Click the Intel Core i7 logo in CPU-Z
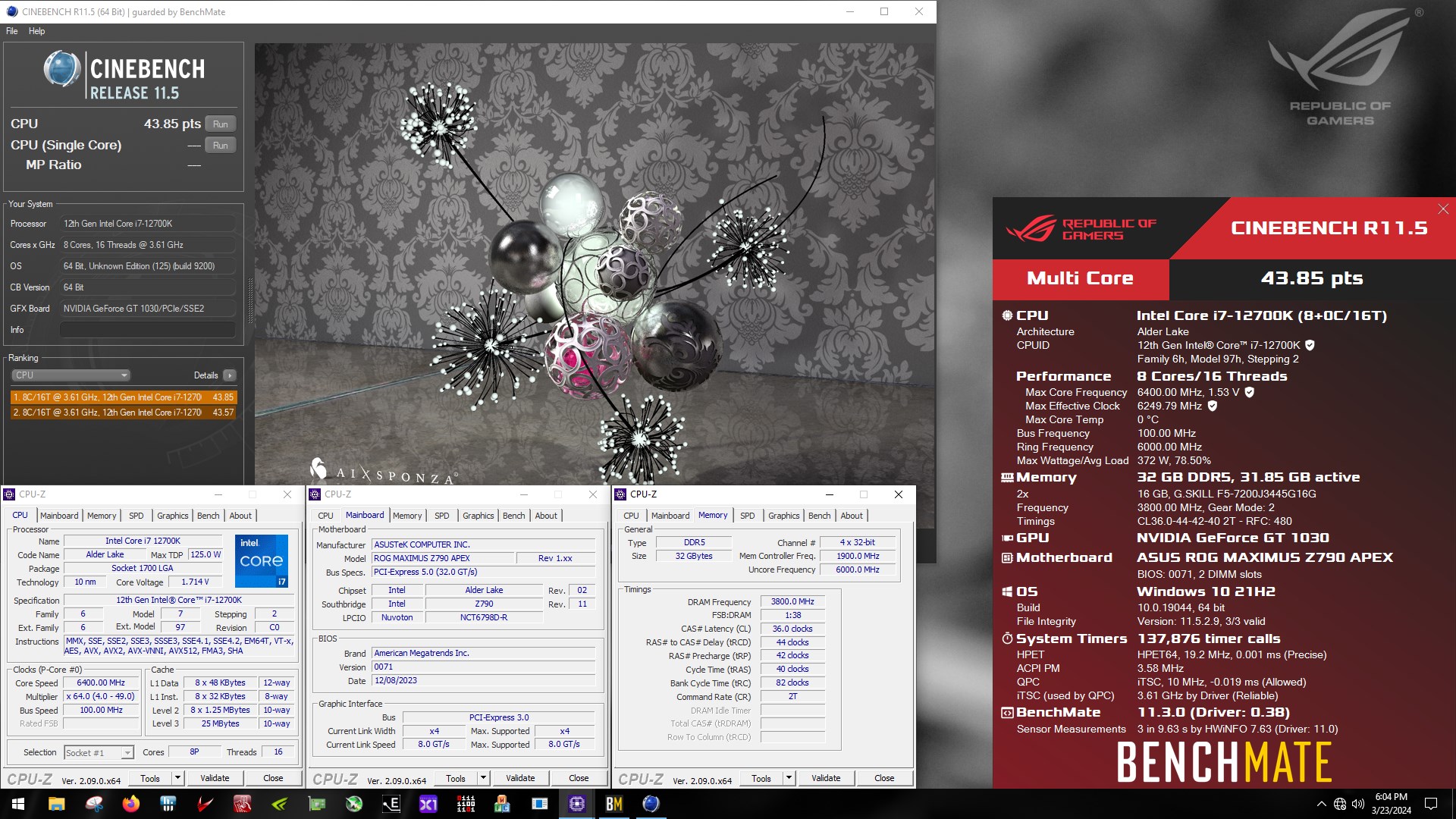1456x819 pixels. [x=262, y=561]
